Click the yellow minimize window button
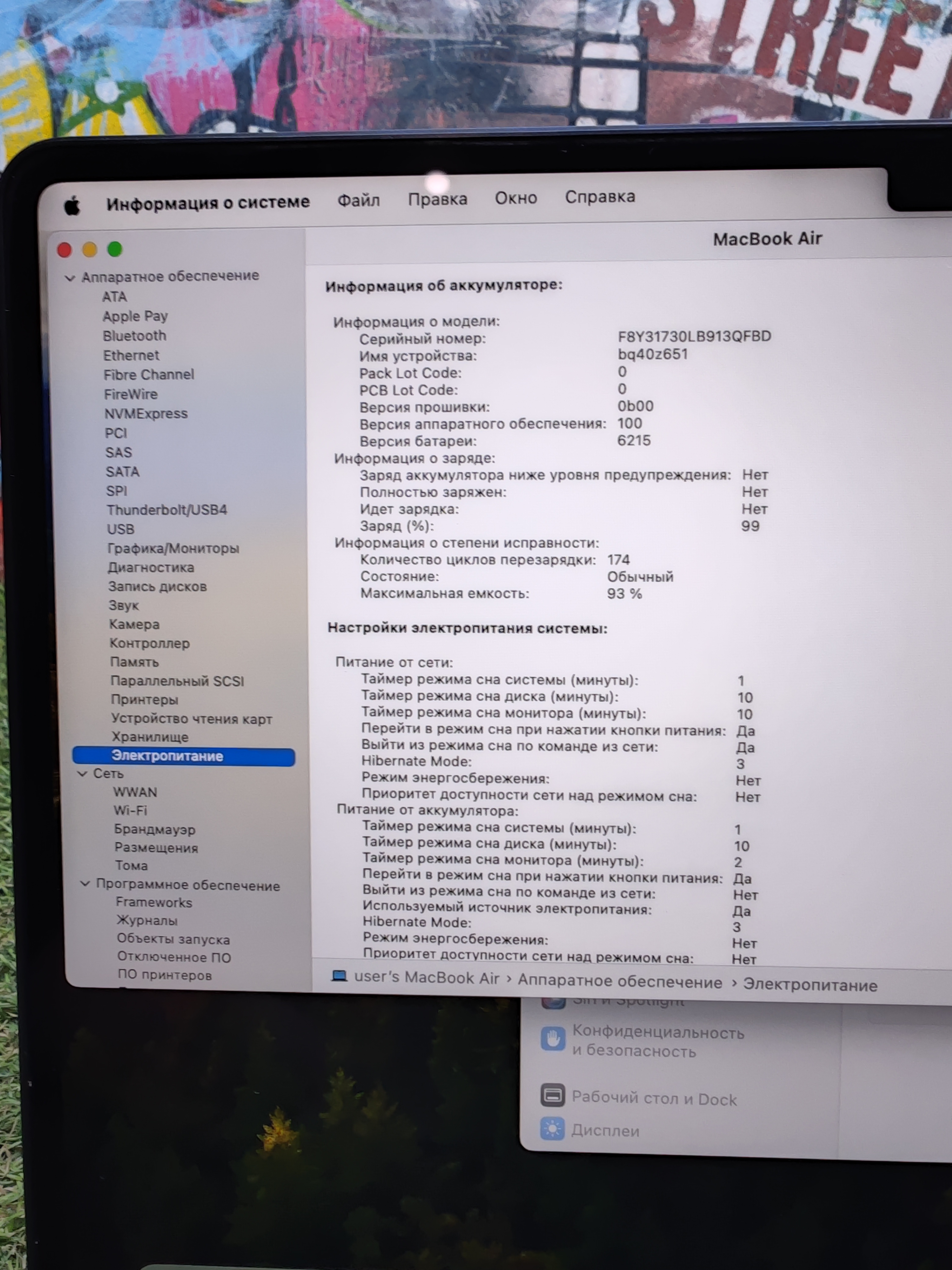Screen dimensions: 952x1270 89,249
